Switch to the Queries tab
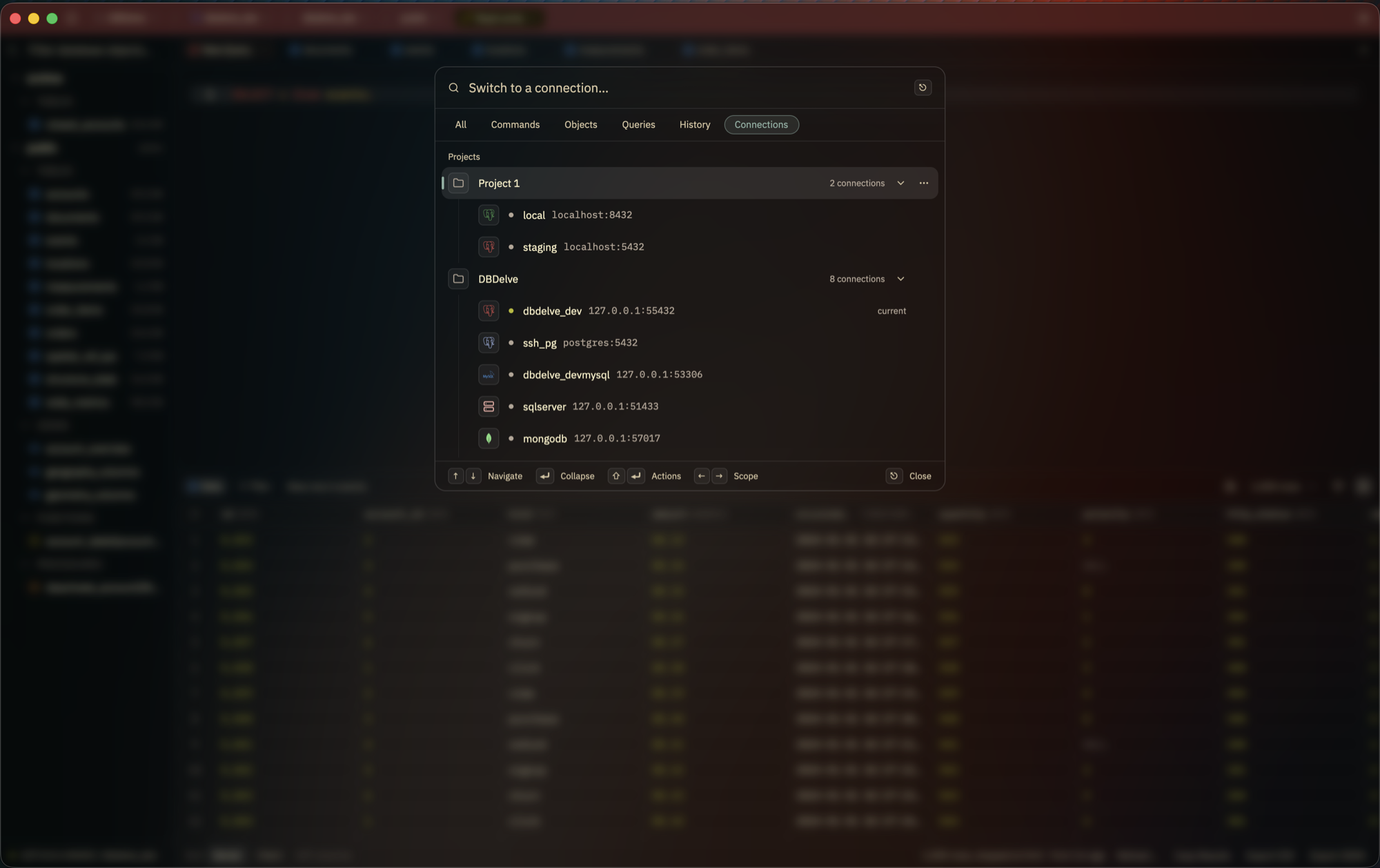Screen dimensions: 1380x868 click(x=638, y=124)
